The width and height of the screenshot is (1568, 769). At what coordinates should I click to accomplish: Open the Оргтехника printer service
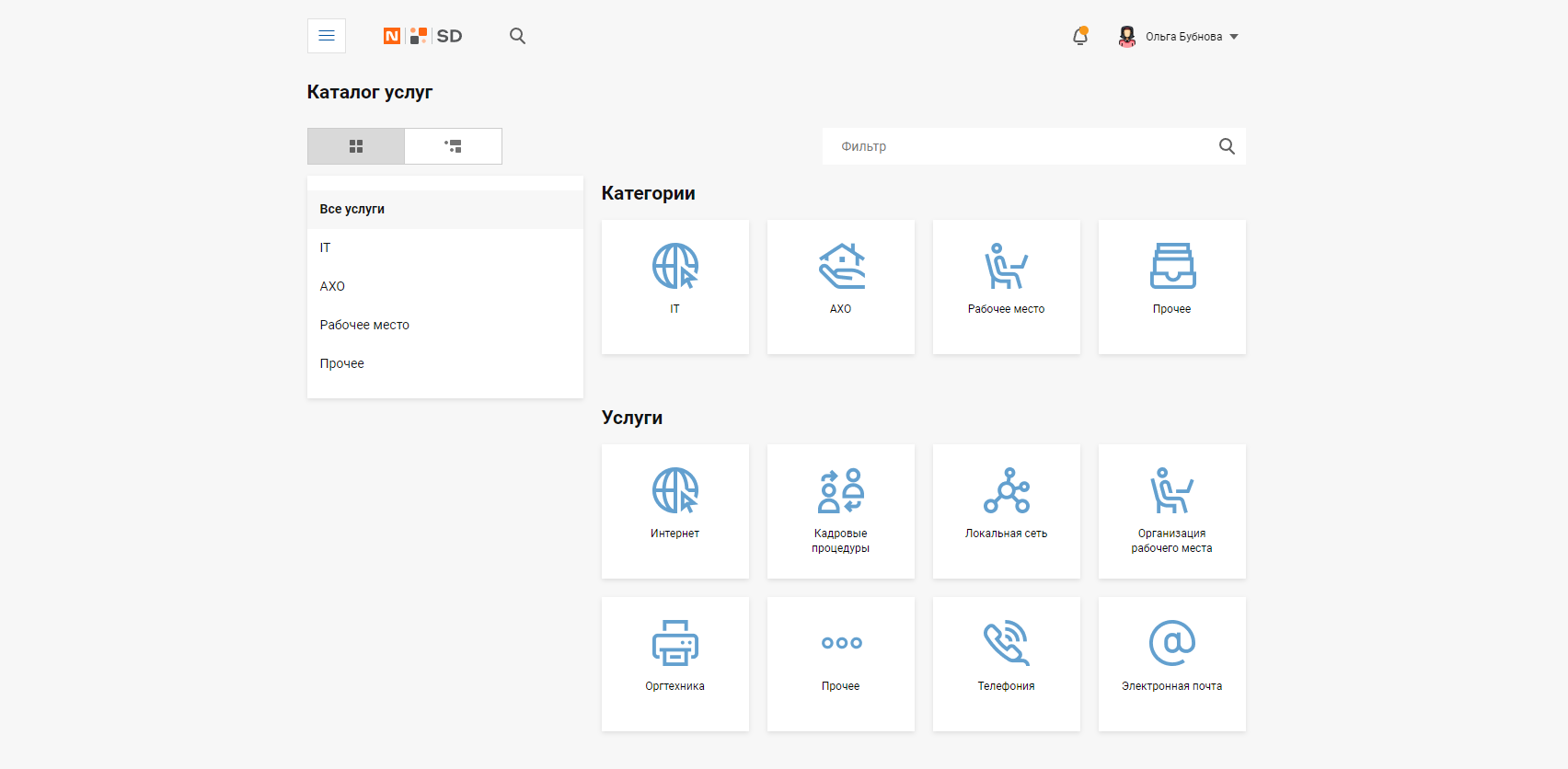click(674, 663)
